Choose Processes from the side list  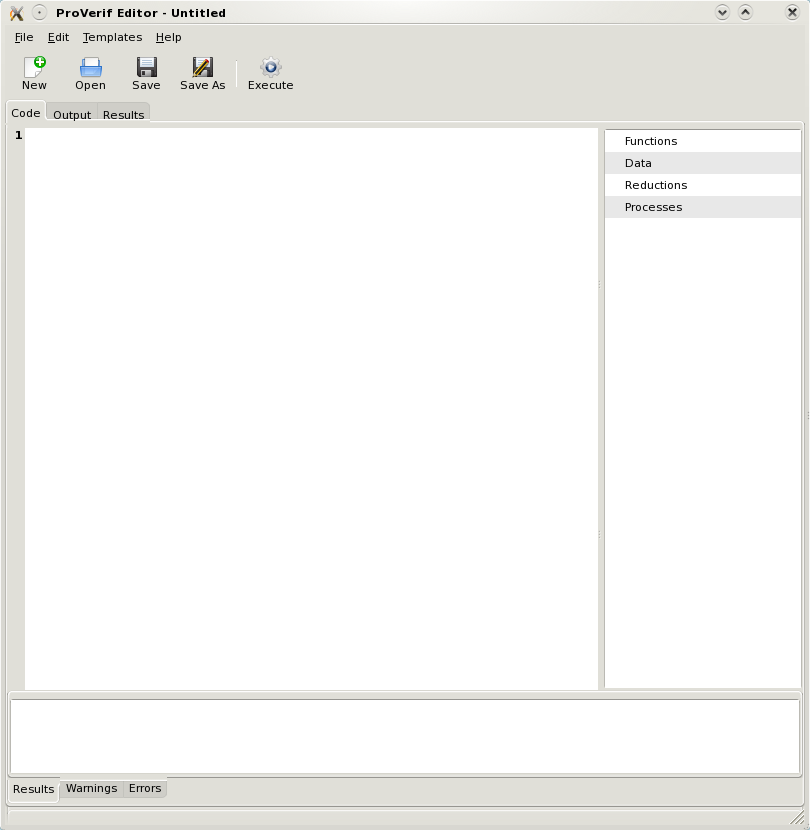(653, 207)
